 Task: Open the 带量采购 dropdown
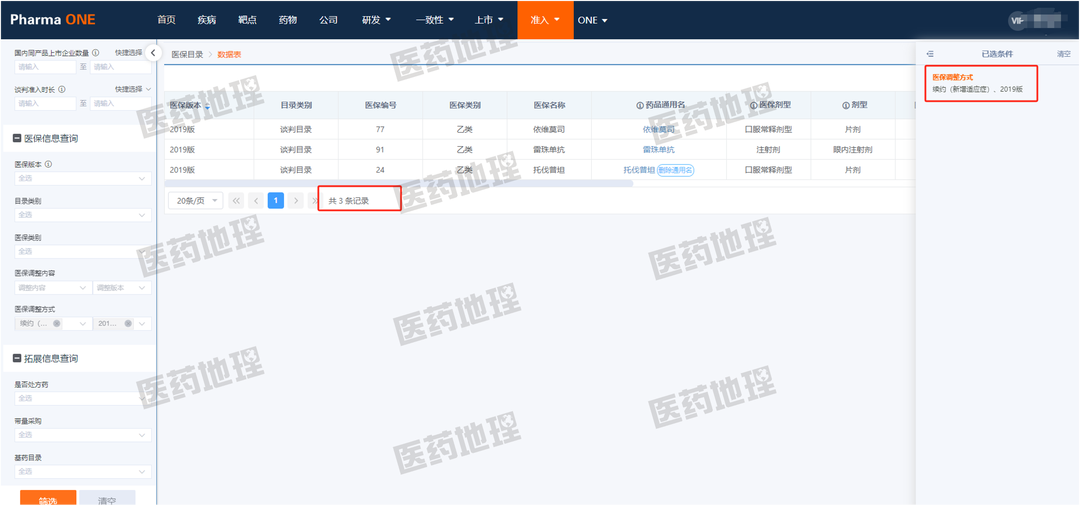coord(83,435)
